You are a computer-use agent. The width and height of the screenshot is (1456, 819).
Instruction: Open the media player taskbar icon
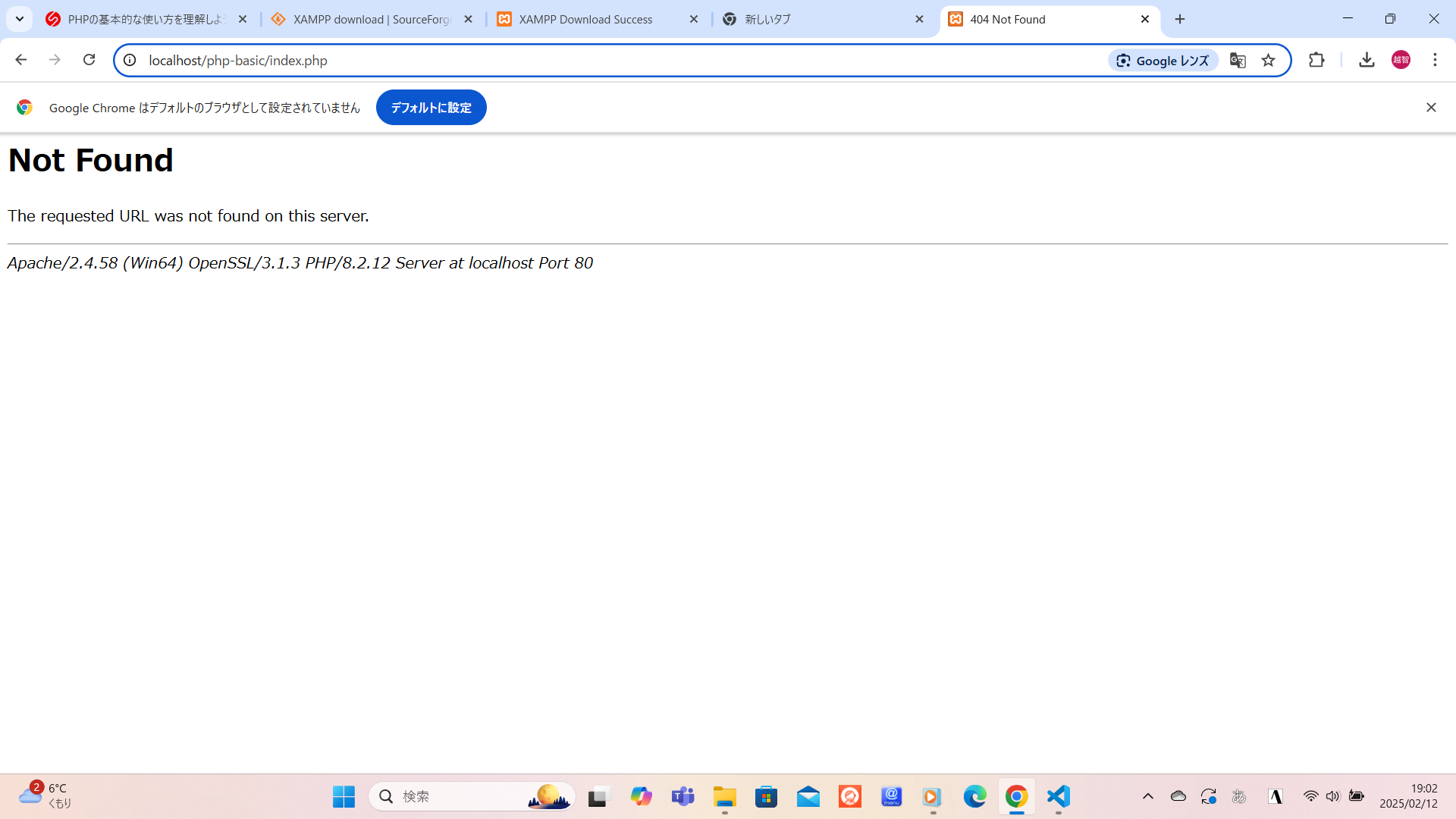[933, 796]
